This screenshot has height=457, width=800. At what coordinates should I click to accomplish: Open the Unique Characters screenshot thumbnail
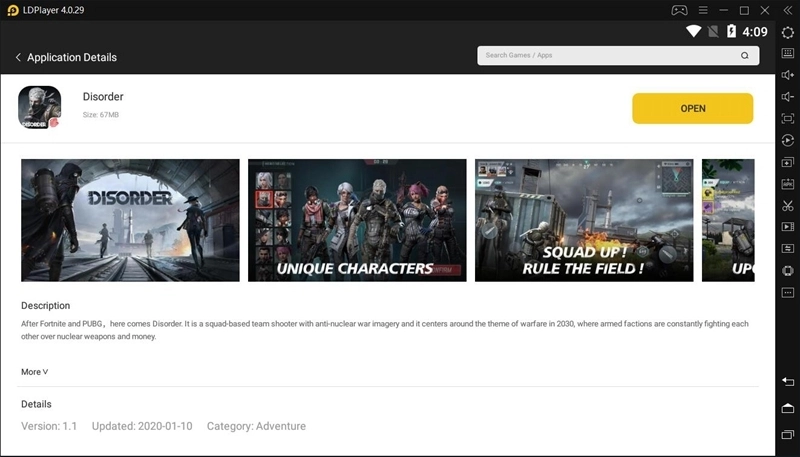(x=357, y=220)
